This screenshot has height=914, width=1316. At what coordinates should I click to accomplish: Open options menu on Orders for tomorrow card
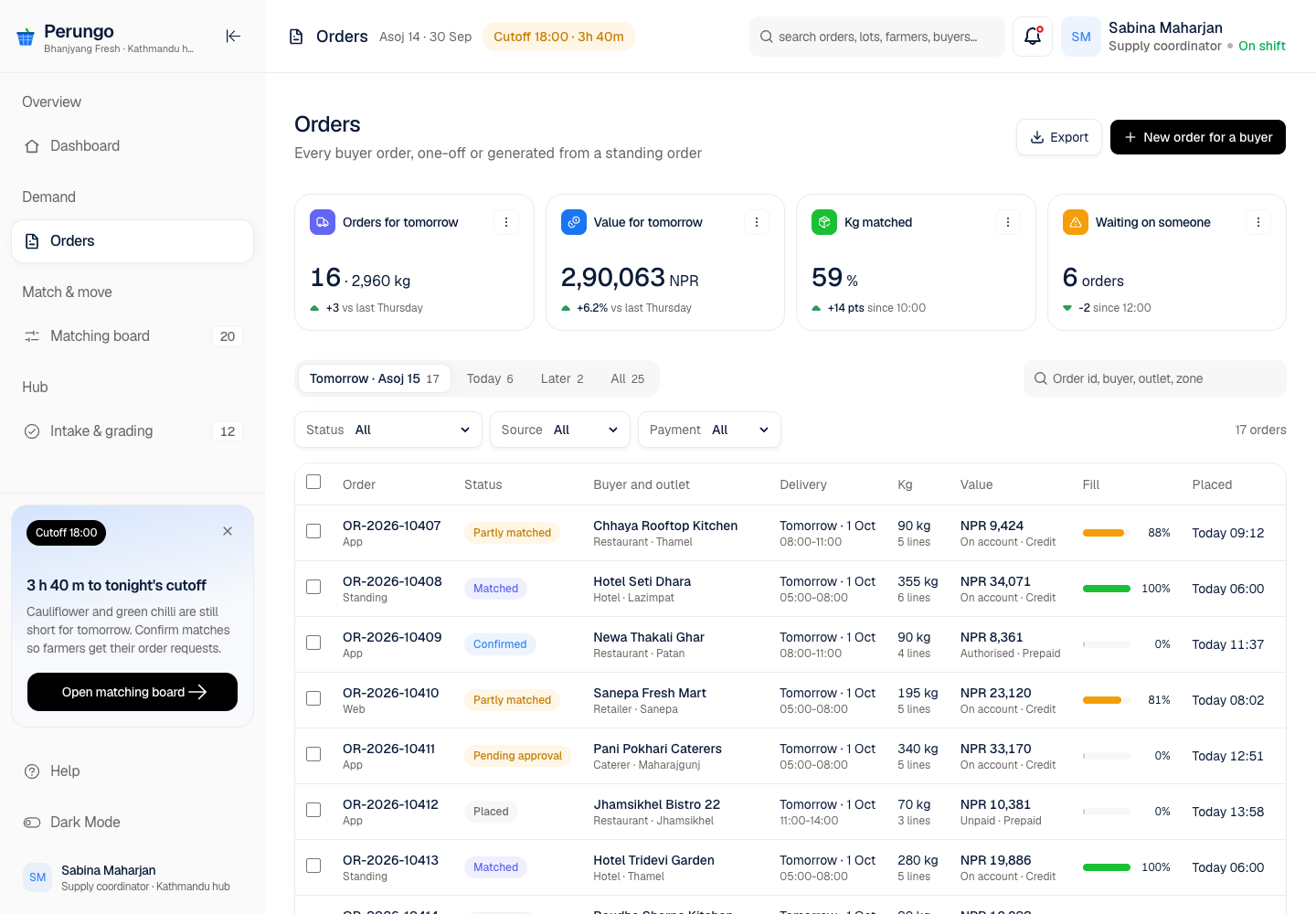coord(506,222)
